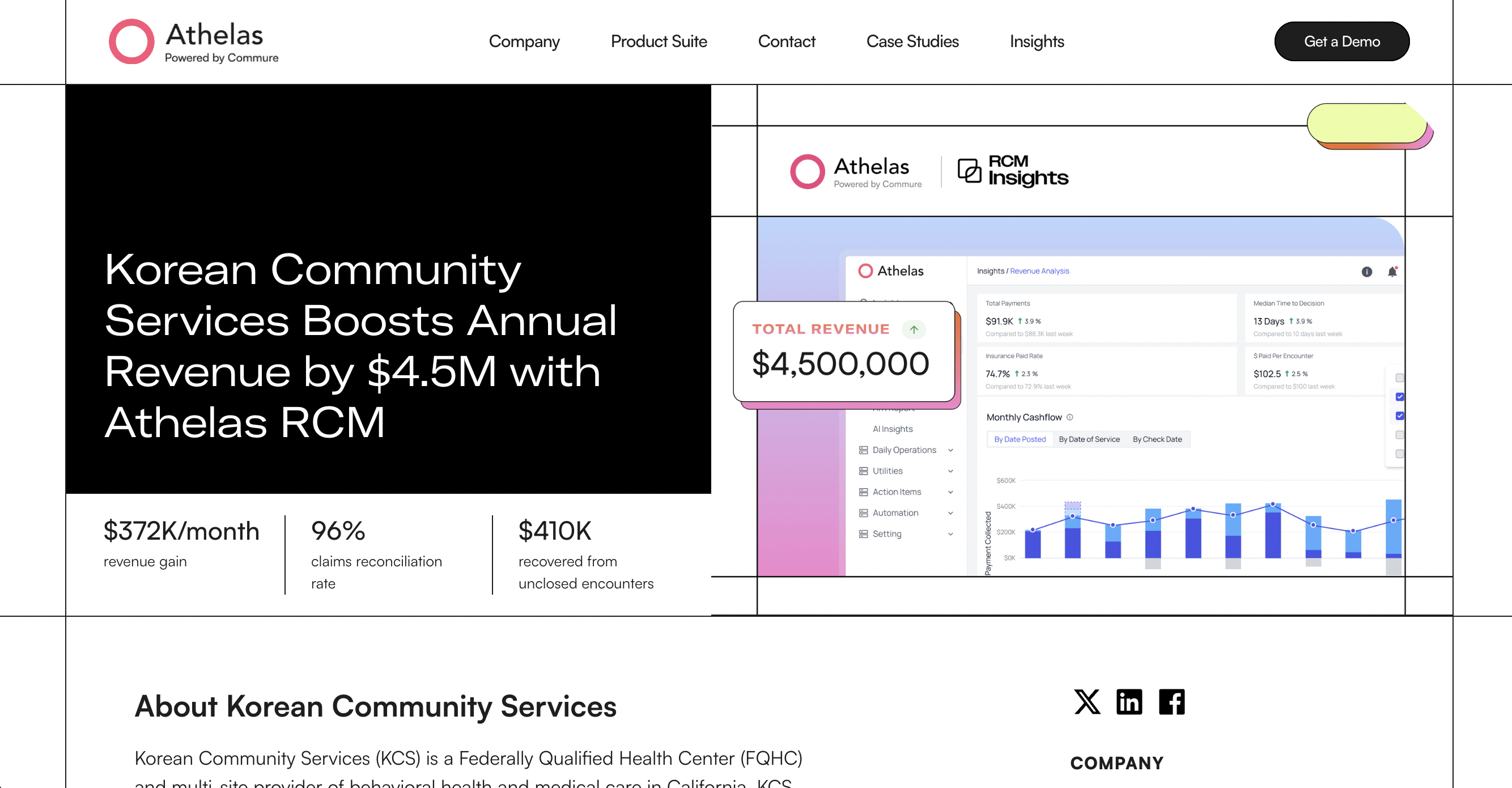The height and width of the screenshot is (788, 1512).
Task: Open the X (Twitter) social icon
Action: click(x=1087, y=702)
